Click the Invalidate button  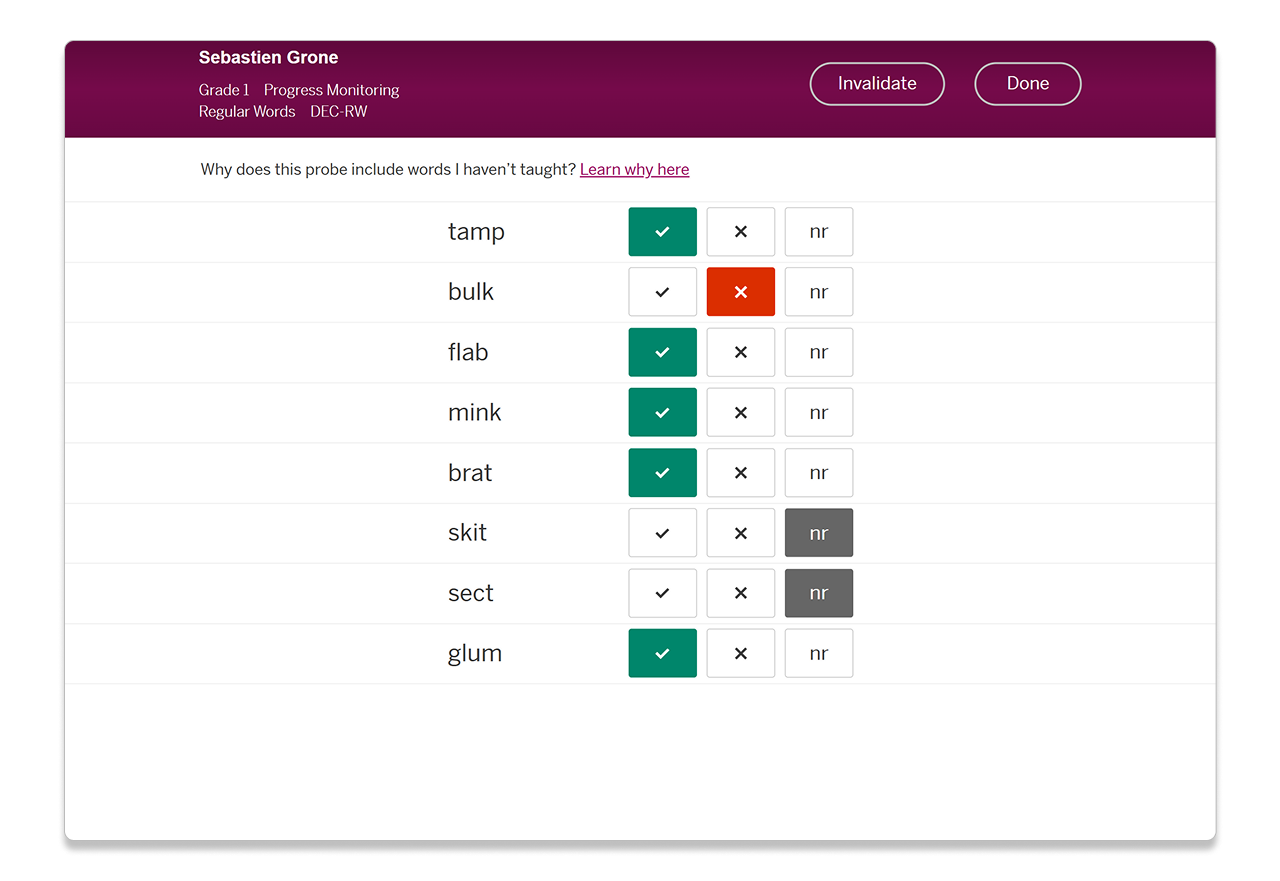[876, 84]
